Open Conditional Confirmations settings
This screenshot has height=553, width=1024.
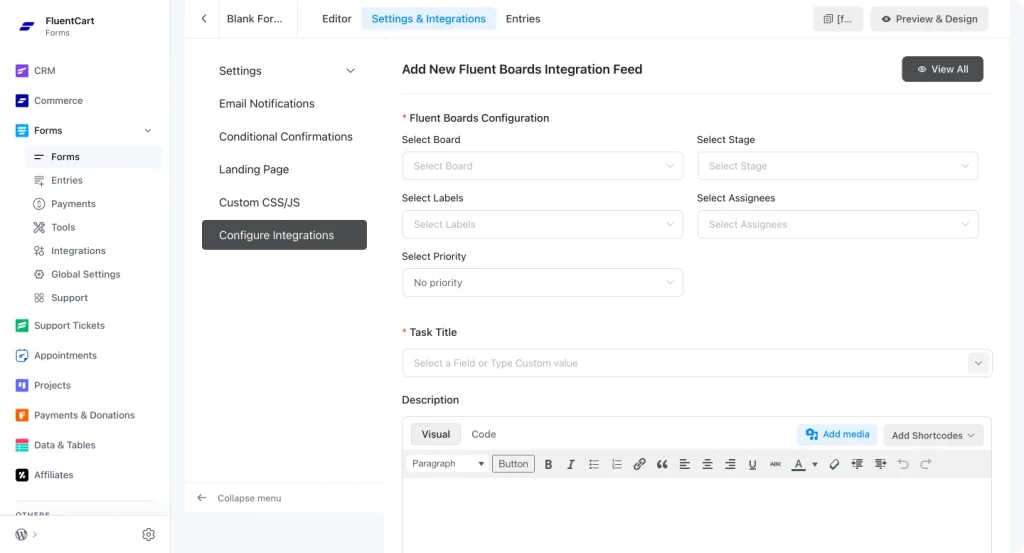click(x=285, y=136)
